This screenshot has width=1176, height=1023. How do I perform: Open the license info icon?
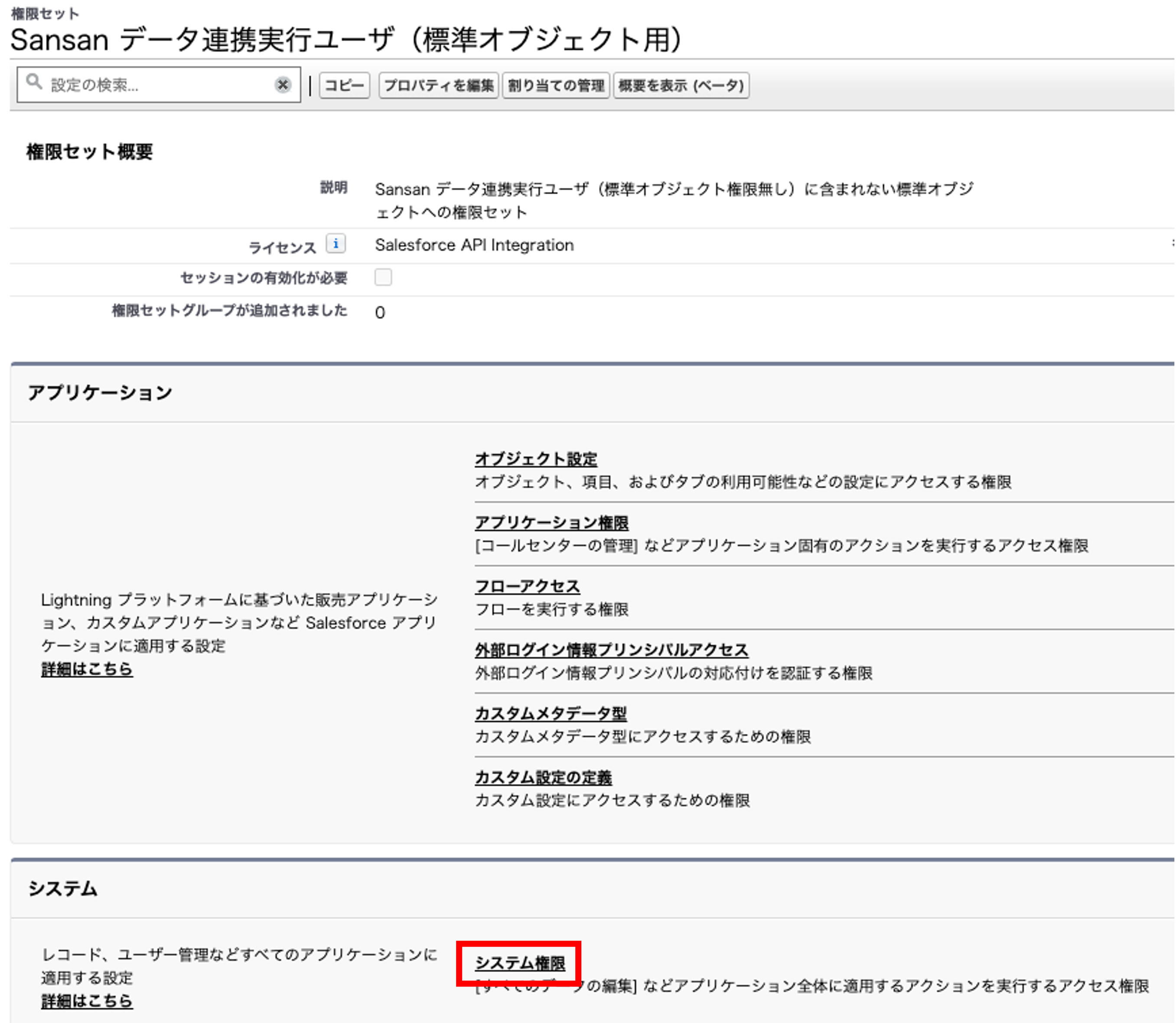[336, 244]
